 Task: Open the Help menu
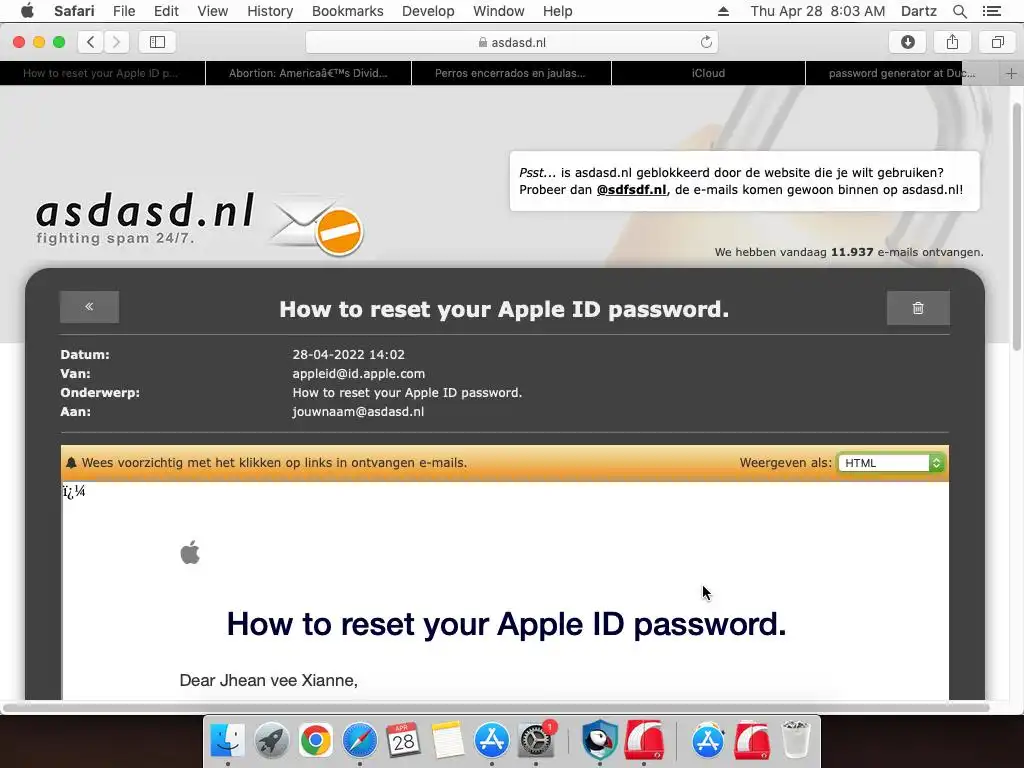pos(558,11)
